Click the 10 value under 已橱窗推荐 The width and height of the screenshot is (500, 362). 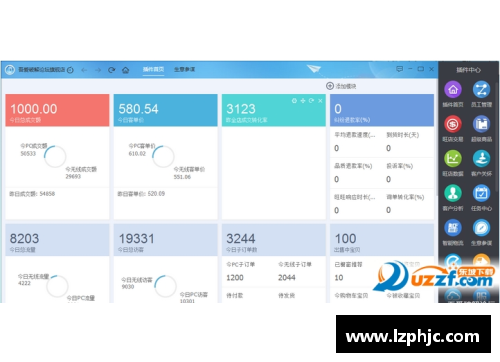(339, 278)
